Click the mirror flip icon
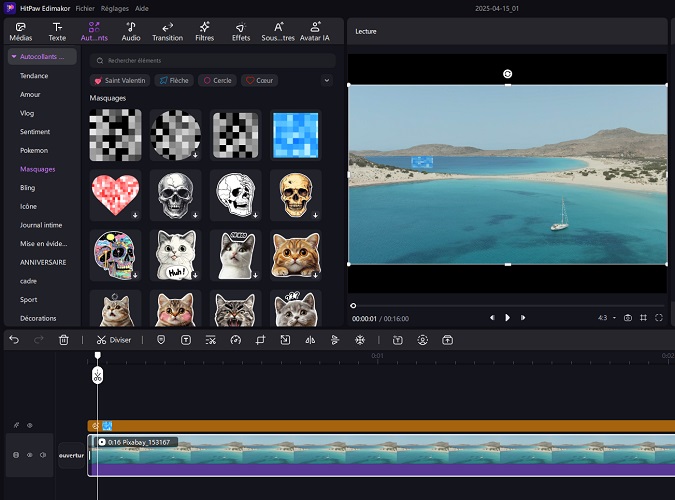The image size is (675, 500). pos(310,340)
